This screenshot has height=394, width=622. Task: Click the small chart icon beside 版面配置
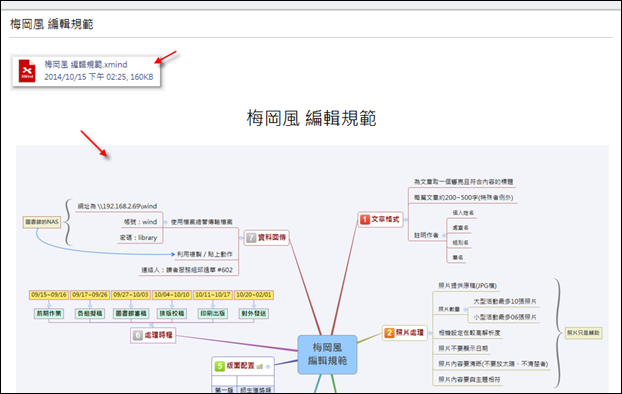tap(259, 366)
